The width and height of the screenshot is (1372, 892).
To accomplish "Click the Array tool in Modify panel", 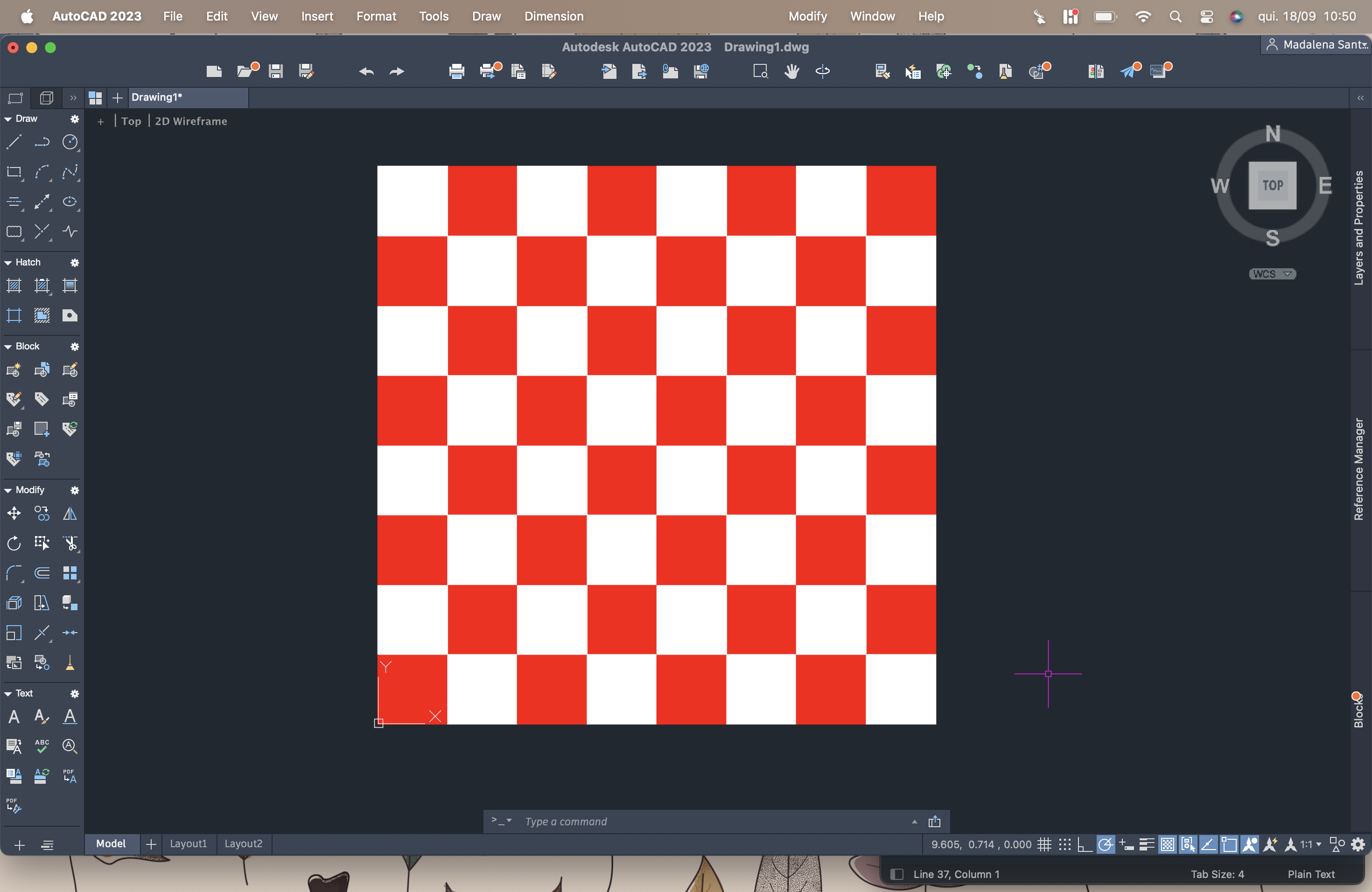I will pos(70,573).
